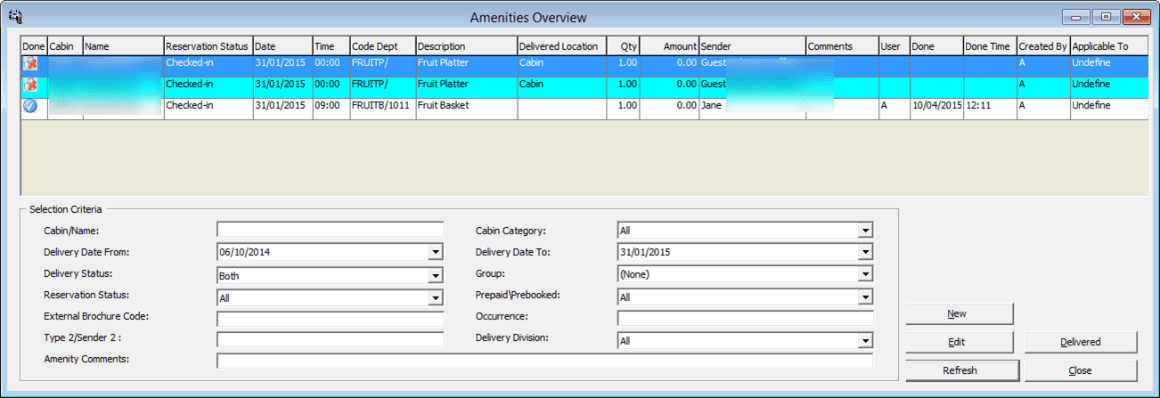Image resolution: width=1160 pixels, height=398 pixels.
Task: Click the Comments column header
Action: [x=842, y=46]
